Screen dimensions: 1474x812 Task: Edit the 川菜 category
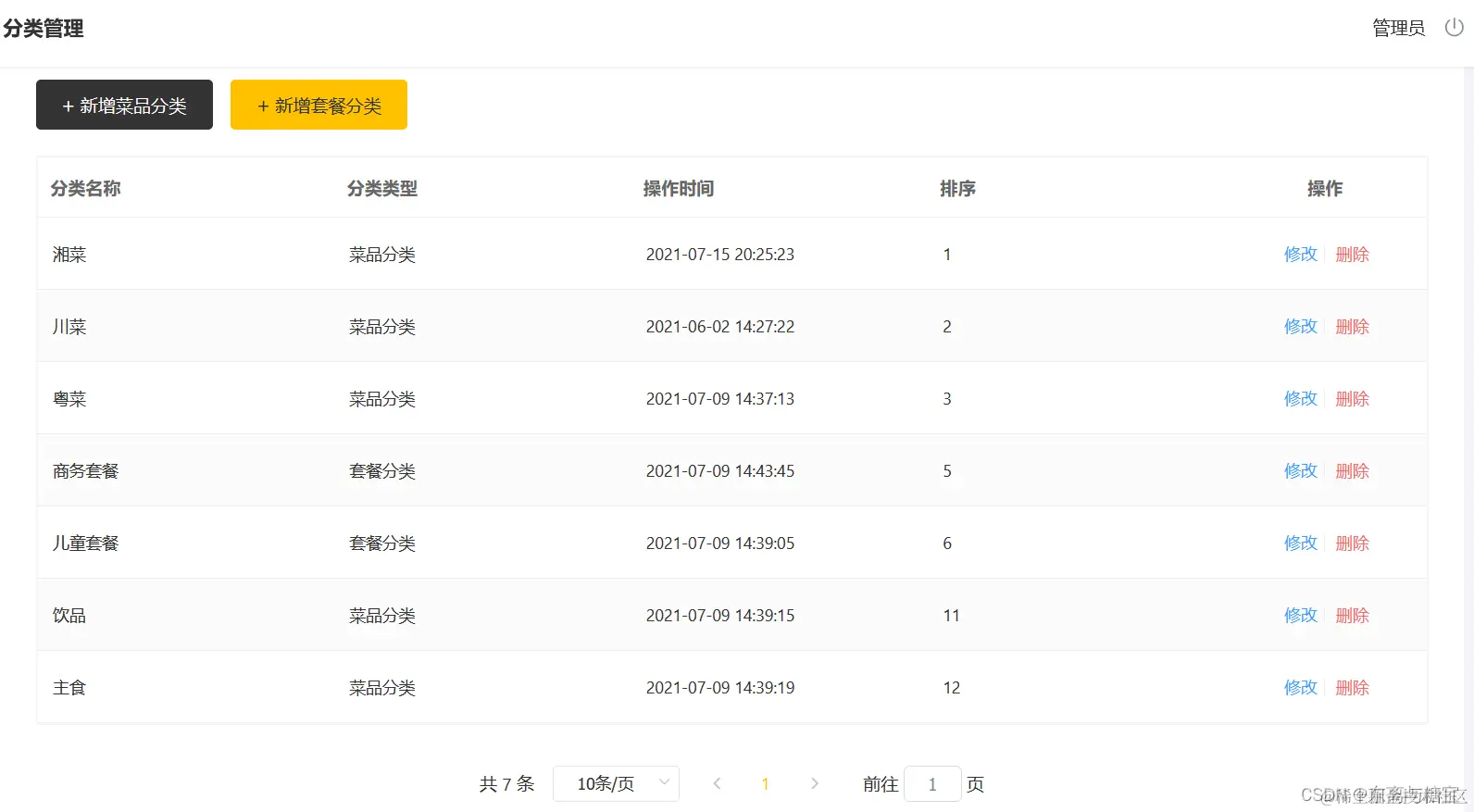pyautogui.click(x=1300, y=326)
